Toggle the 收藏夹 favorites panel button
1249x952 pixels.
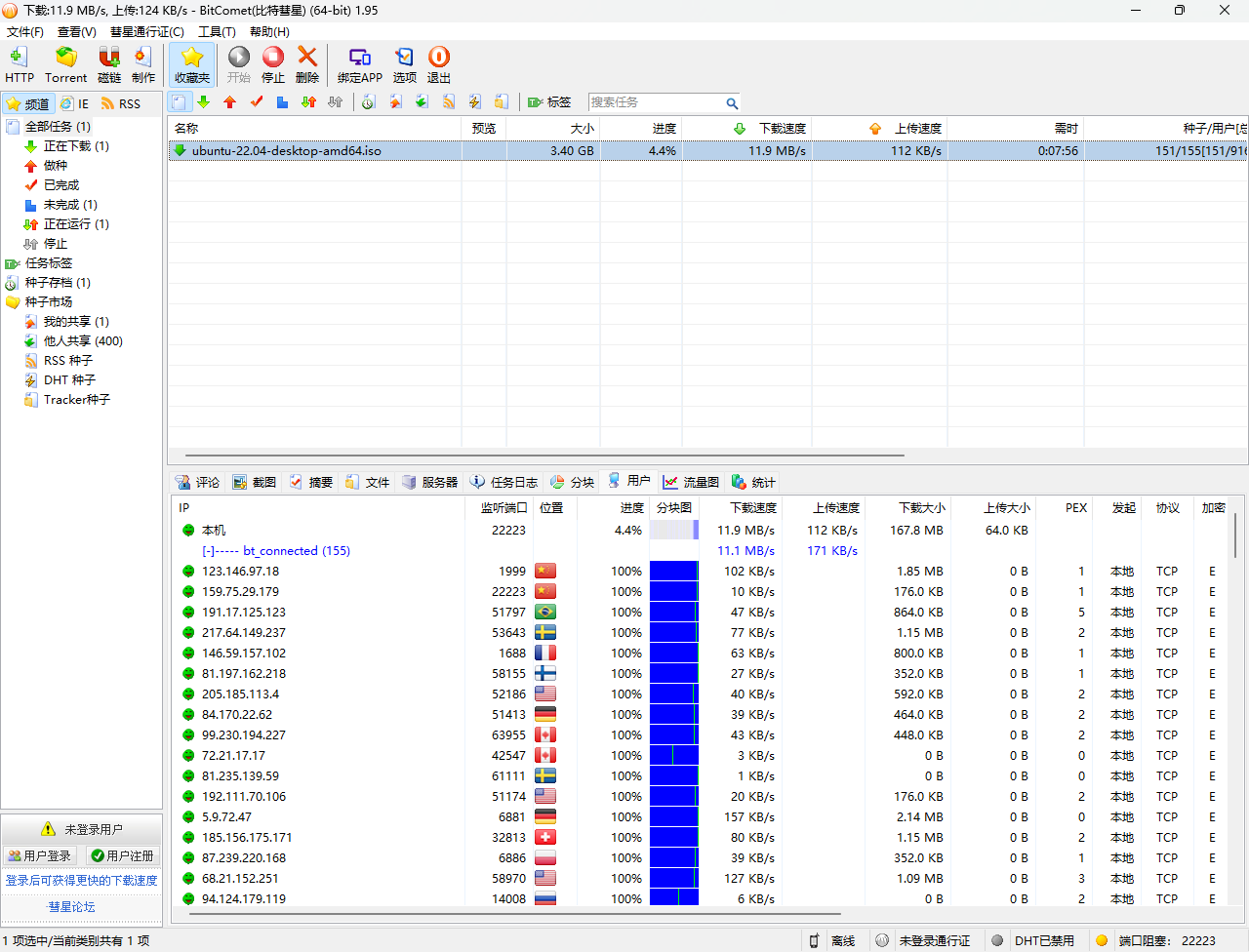[192, 64]
